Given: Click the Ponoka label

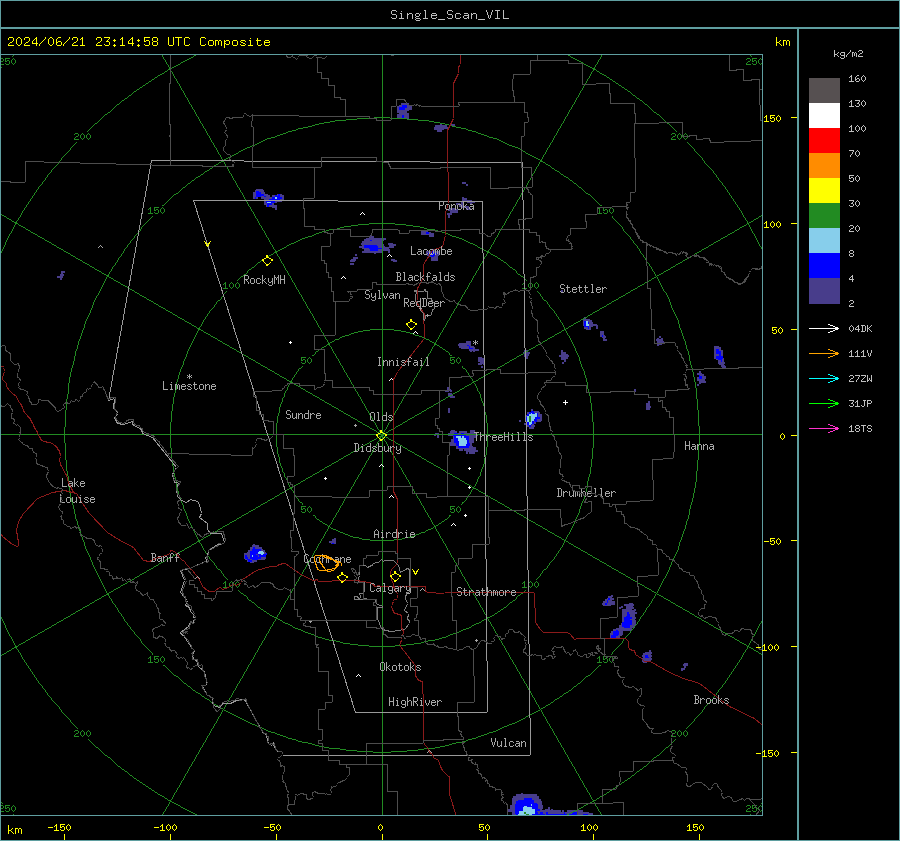Looking at the screenshot, I should 456,206.
